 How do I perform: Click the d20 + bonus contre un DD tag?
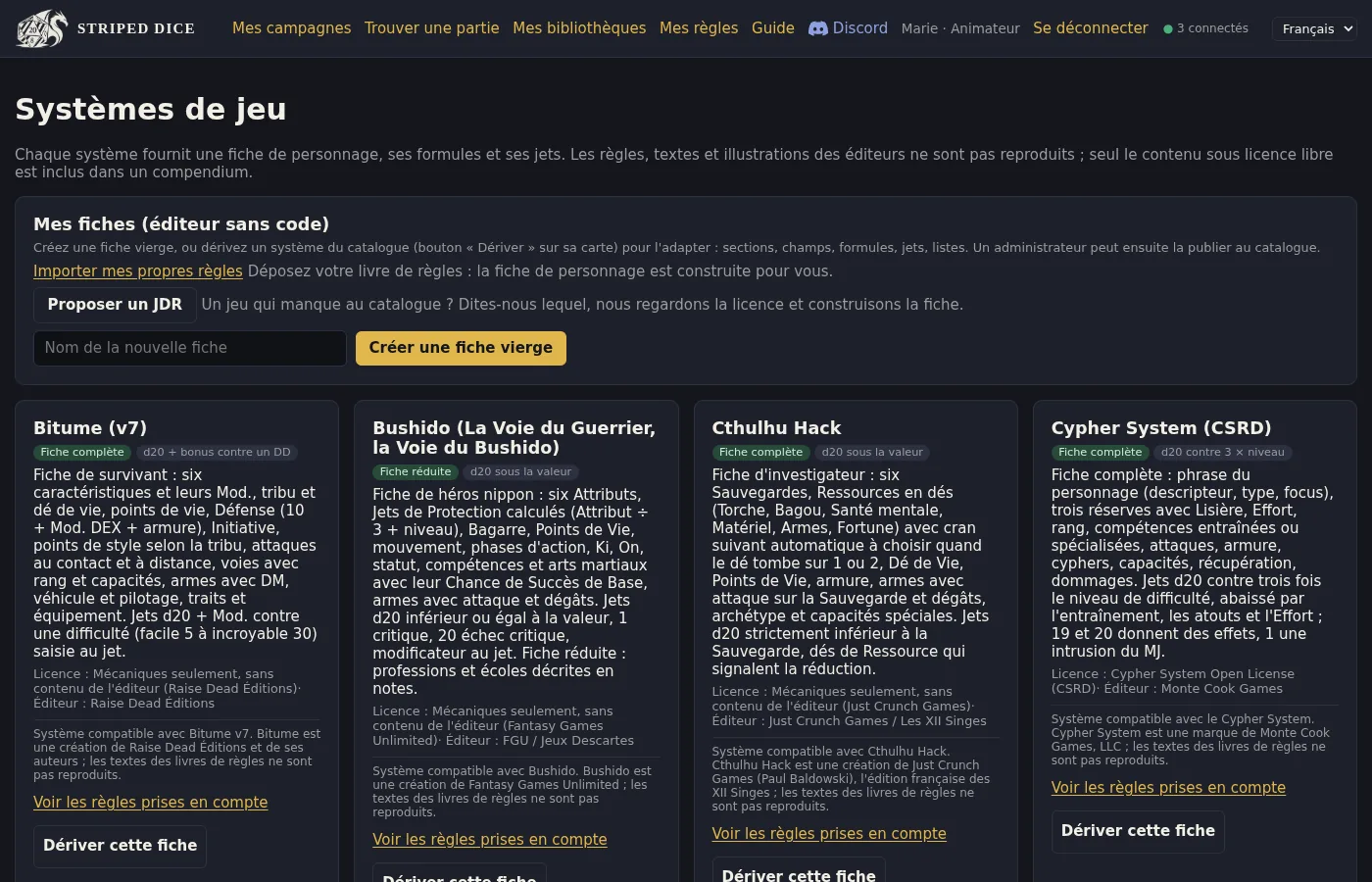pyautogui.click(x=217, y=453)
